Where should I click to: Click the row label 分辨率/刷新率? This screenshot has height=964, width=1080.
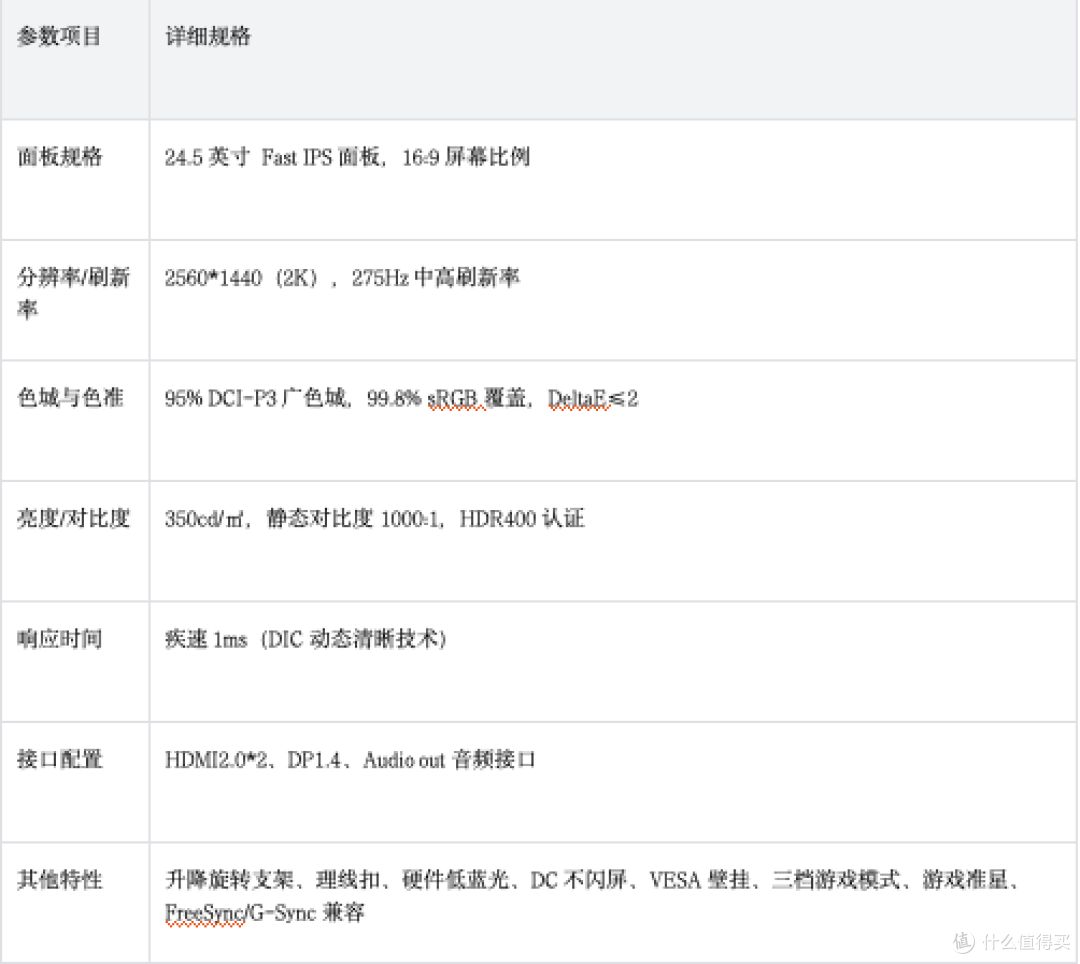pyautogui.click(x=73, y=293)
